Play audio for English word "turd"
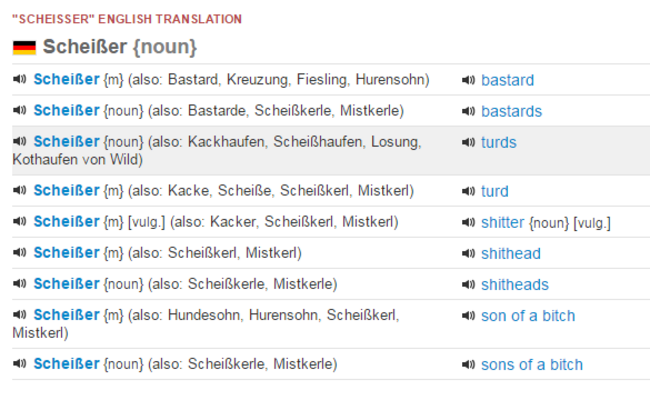Screen dimensions: 650x400 (468, 191)
